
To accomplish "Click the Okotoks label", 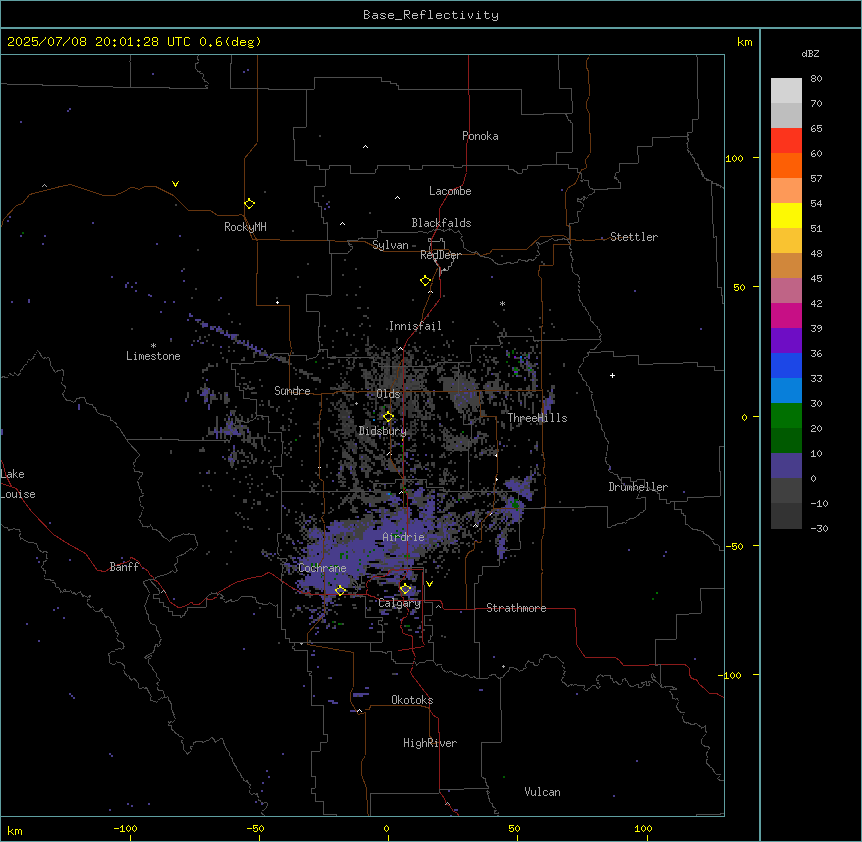I will click(412, 700).
